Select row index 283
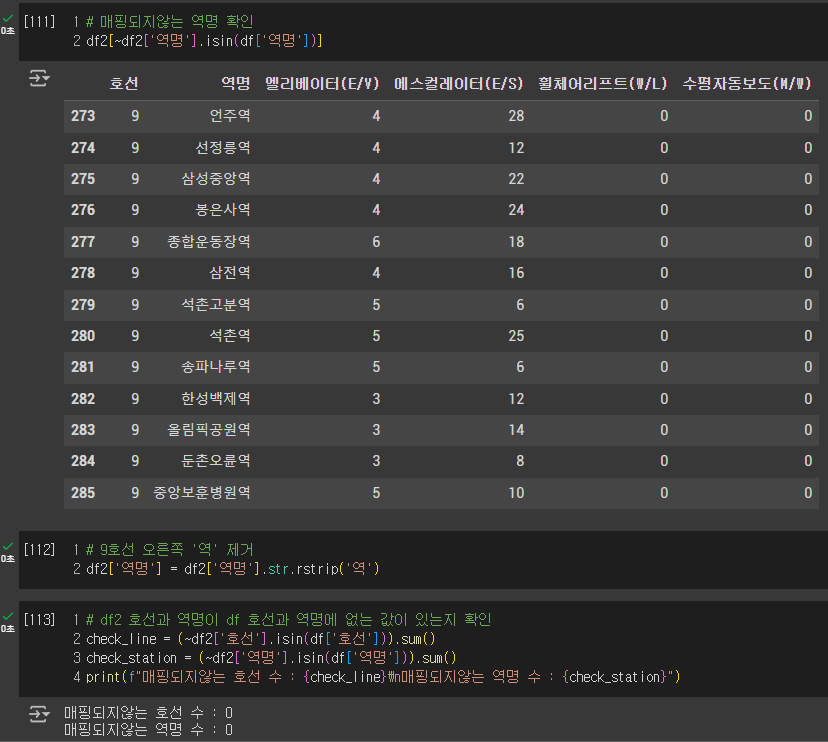Image resolution: width=828 pixels, height=742 pixels. 83,430
